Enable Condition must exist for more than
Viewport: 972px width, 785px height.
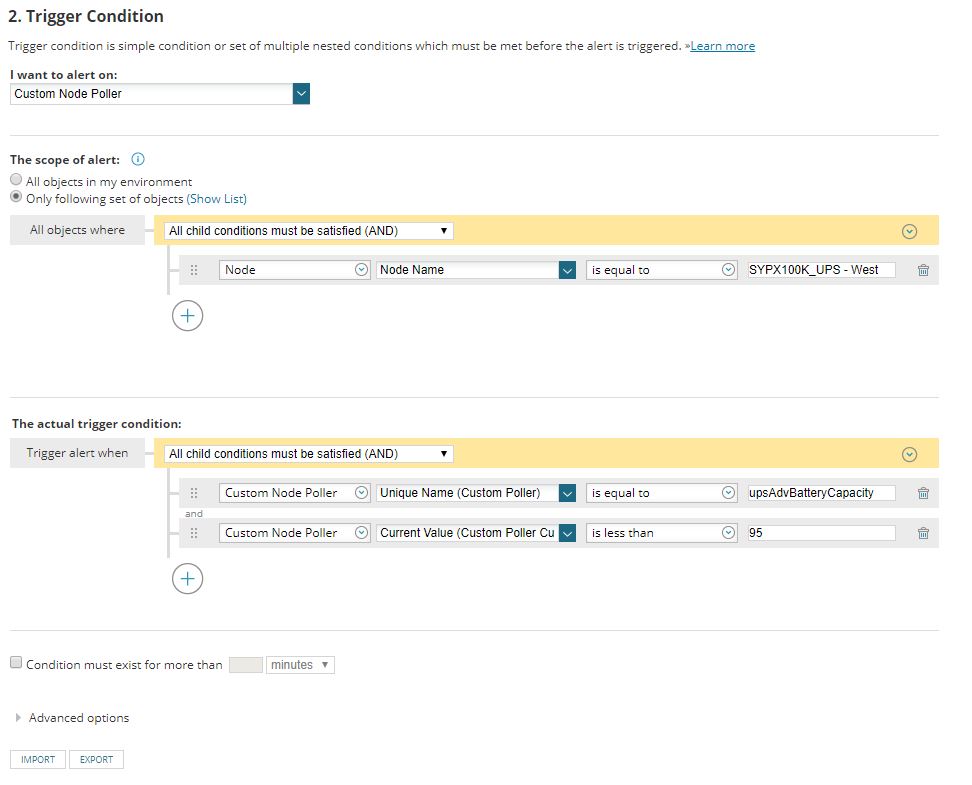point(16,663)
